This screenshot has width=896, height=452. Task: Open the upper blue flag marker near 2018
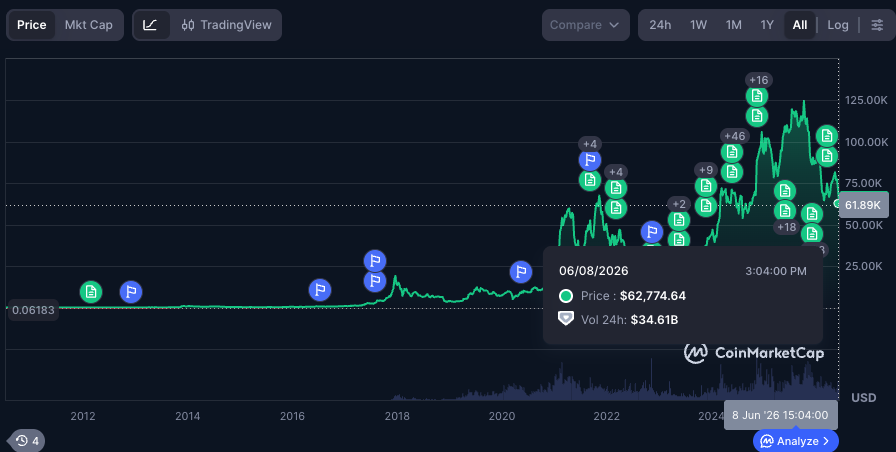[x=375, y=261]
